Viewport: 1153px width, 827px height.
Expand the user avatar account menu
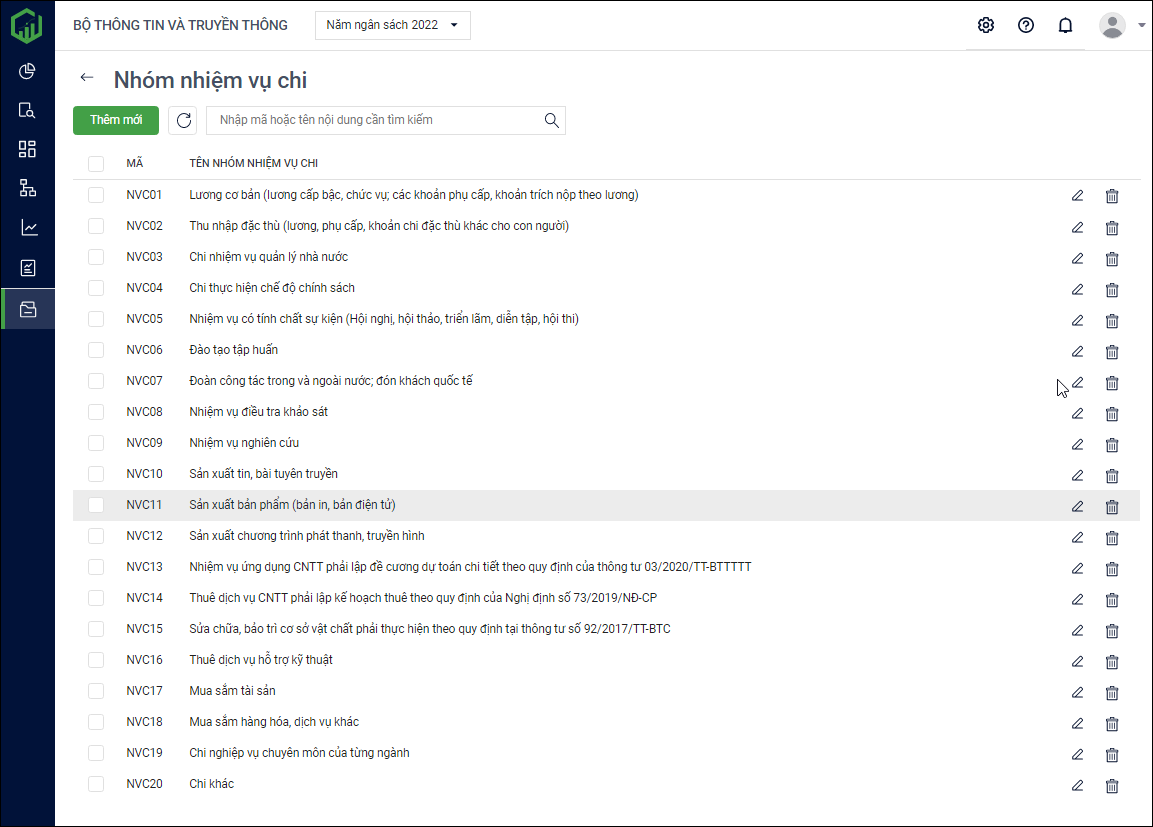1120,26
